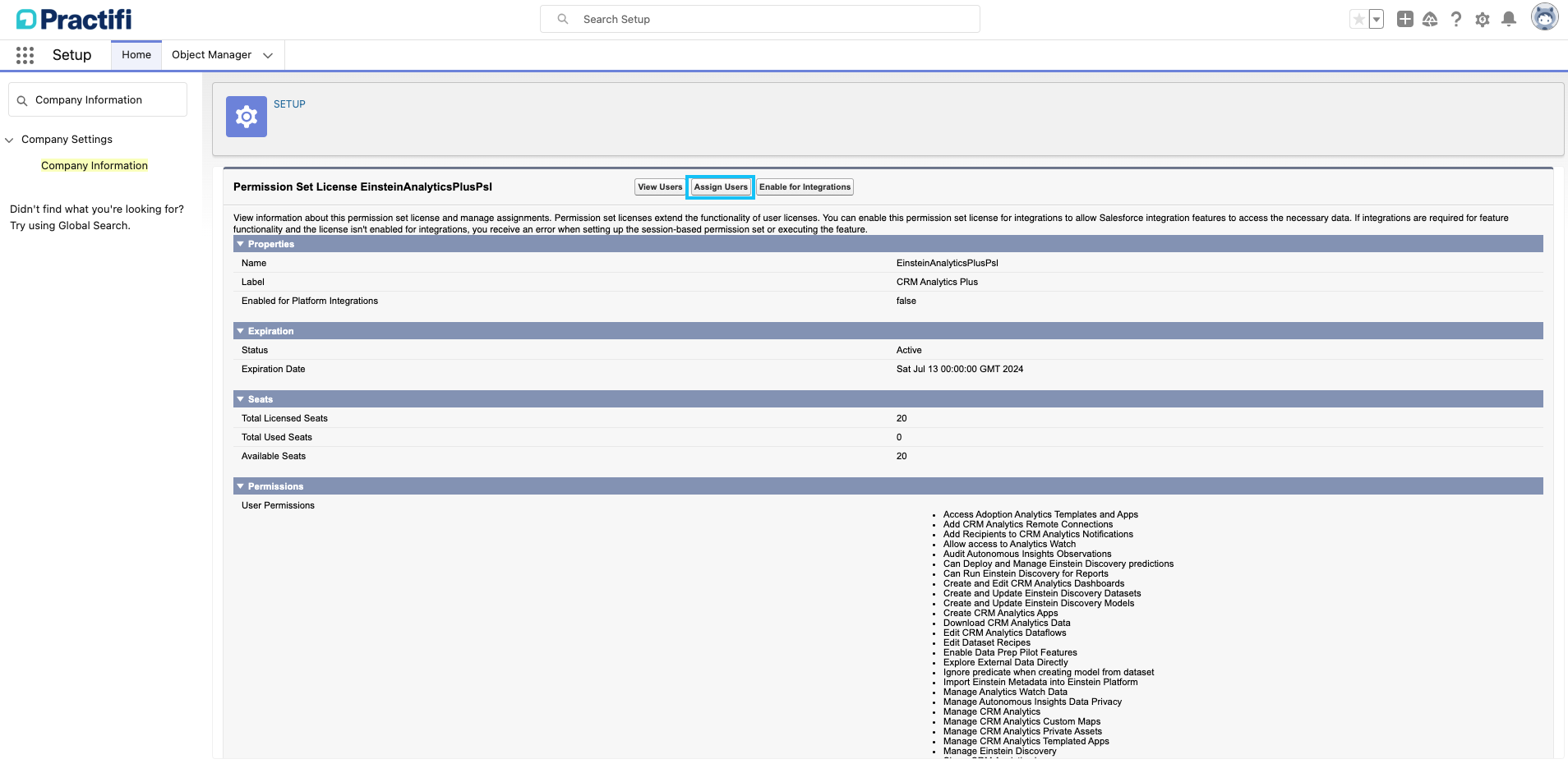The height and width of the screenshot is (764, 1568).
Task: Open the Setup gear menu icon
Action: pyautogui.click(x=1483, y=19)
